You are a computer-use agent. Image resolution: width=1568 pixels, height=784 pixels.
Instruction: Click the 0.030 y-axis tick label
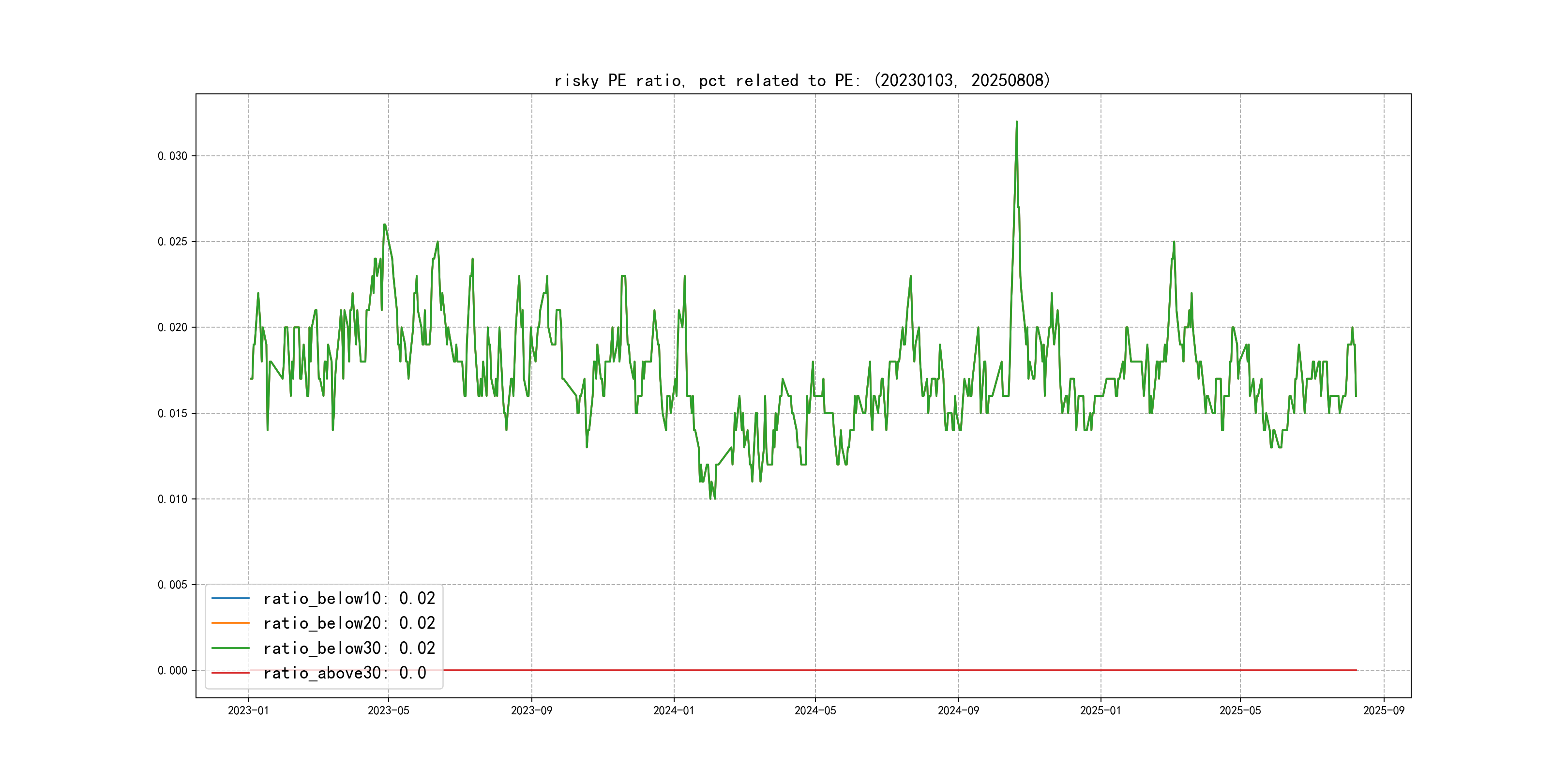pyautogui.click(x=172, y=156)
